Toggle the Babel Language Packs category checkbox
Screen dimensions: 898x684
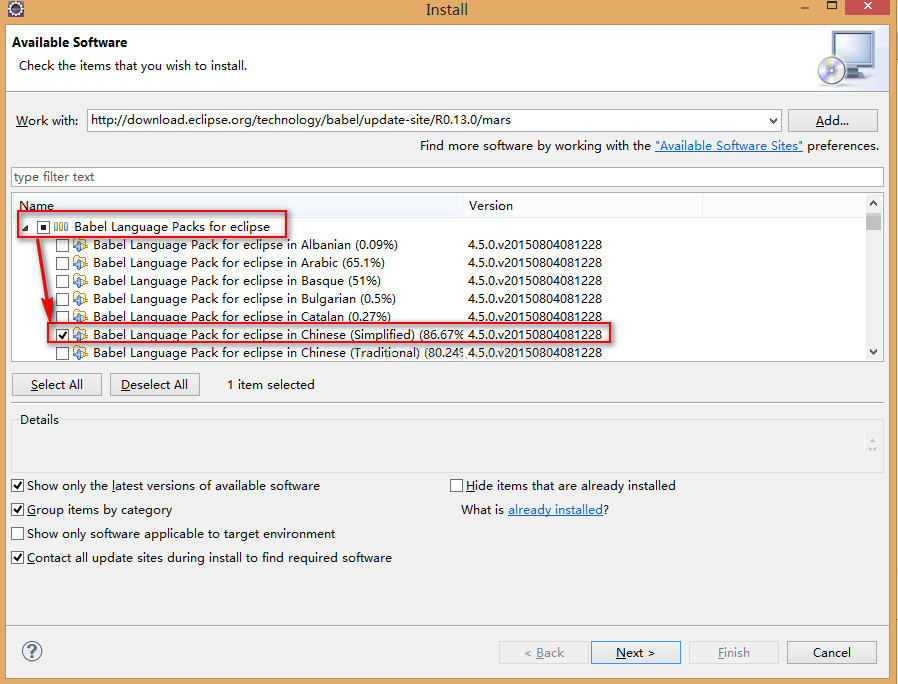(x=43, y=227)
